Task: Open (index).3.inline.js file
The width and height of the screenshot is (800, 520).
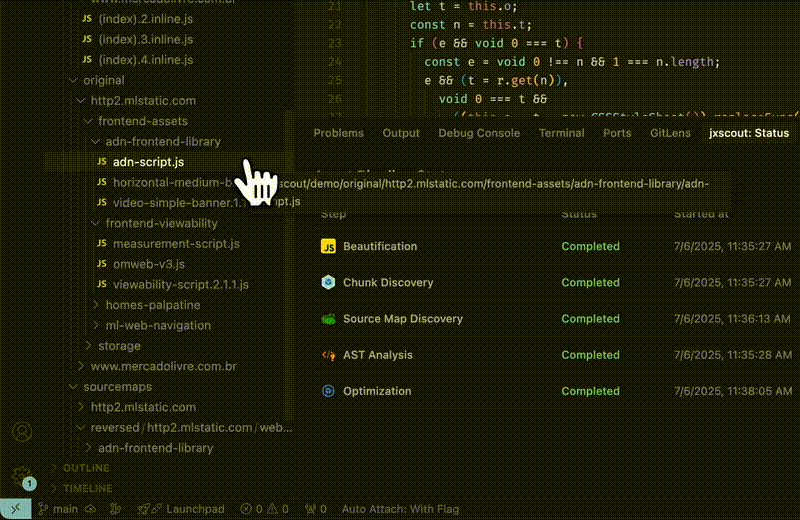Action: (x=146, y=39)
